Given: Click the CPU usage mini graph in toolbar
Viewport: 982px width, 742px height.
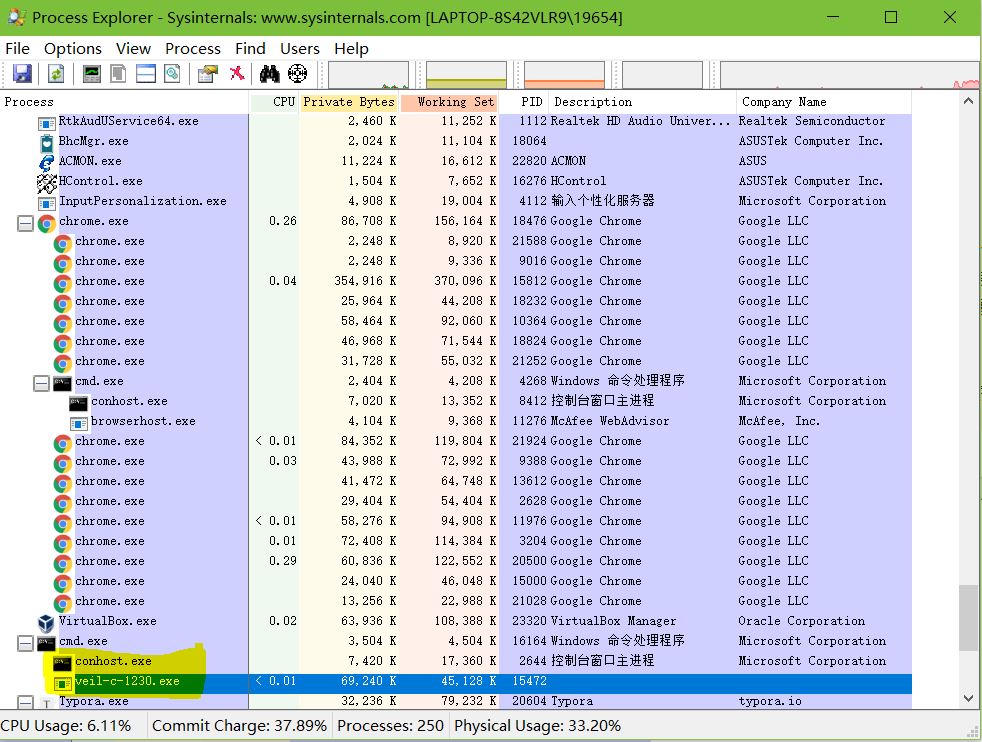Looking at the screenshot, I should tap(368, 75).
